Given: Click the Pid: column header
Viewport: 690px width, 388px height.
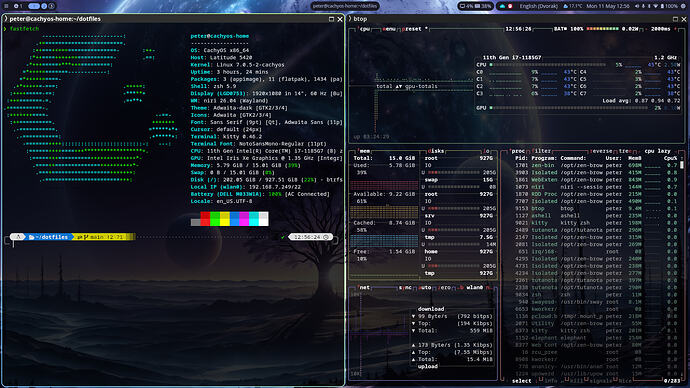Looking at the screenshot, I should (x=521, y=158).
